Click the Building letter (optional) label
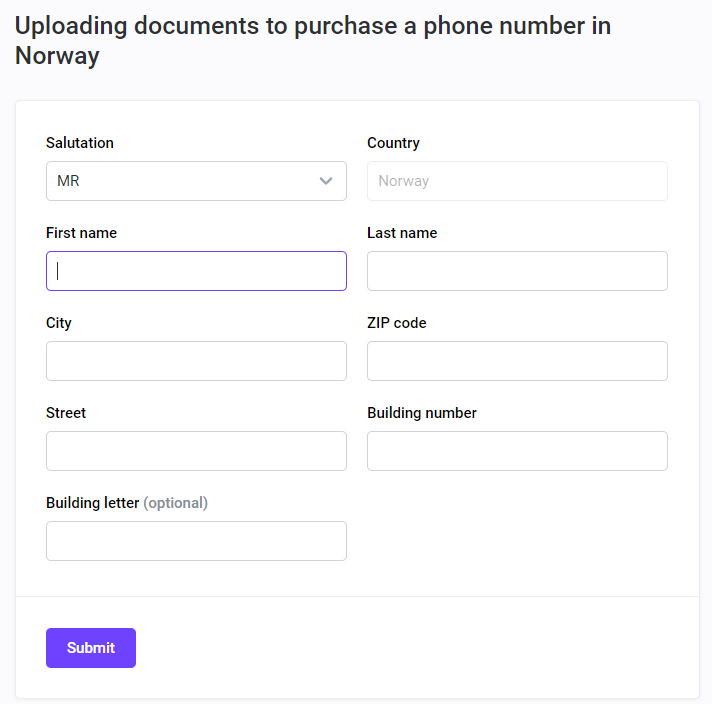The height and width of the screenshot is (704, 712). [x=127, y=503]
